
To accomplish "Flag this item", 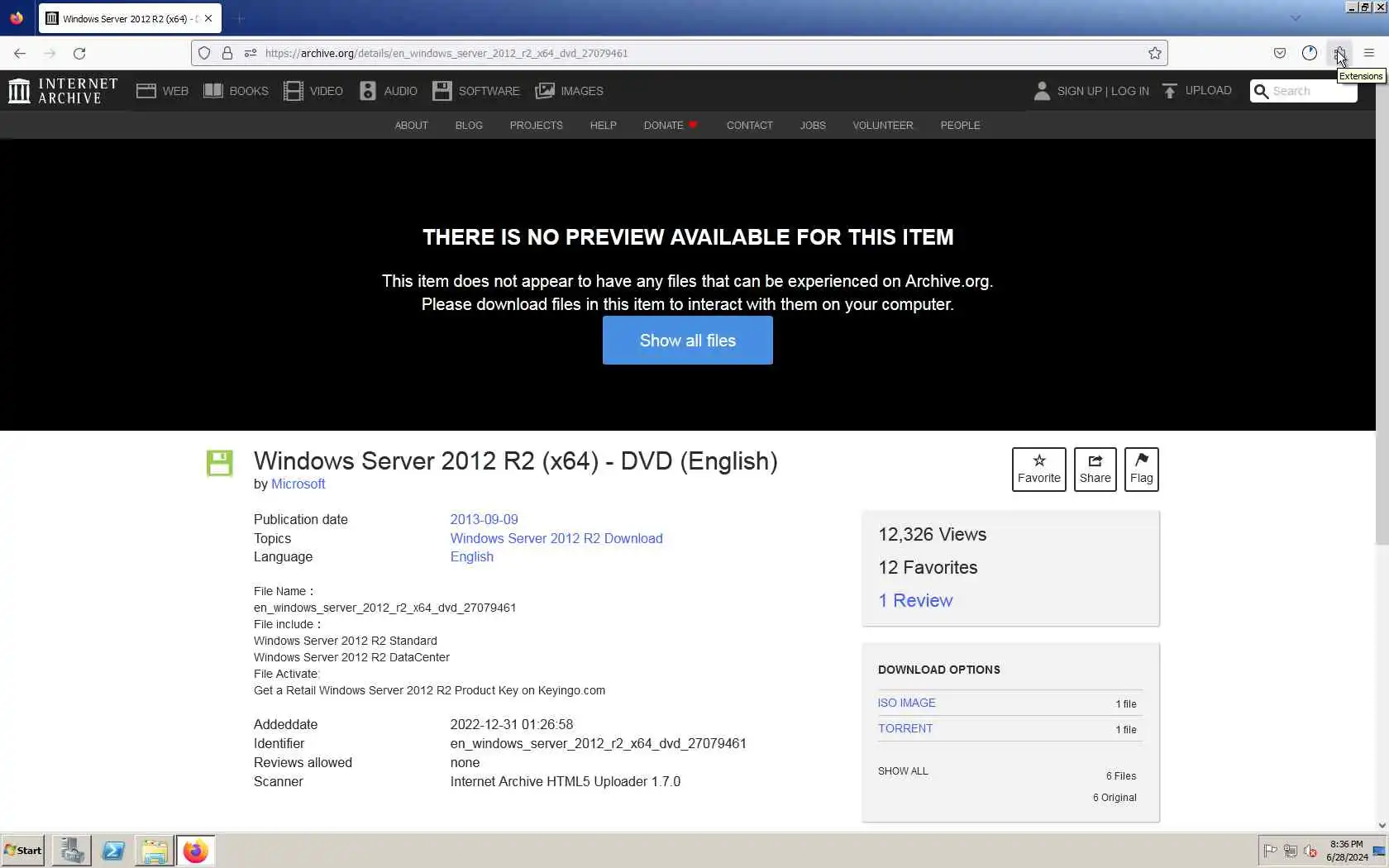I will pyautogui.click(x=1141, y=470).
